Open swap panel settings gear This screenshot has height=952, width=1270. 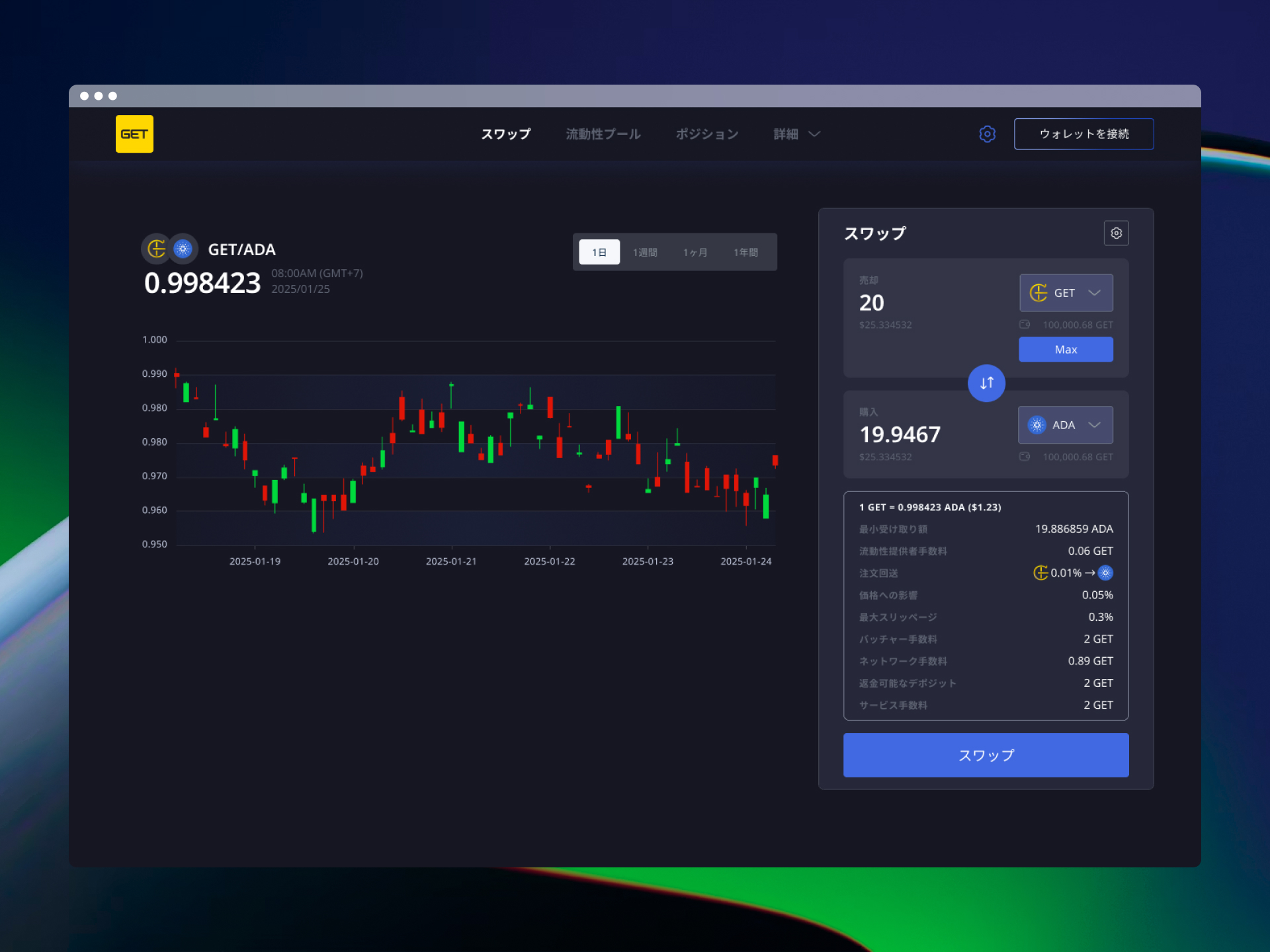pos(1116,233)
